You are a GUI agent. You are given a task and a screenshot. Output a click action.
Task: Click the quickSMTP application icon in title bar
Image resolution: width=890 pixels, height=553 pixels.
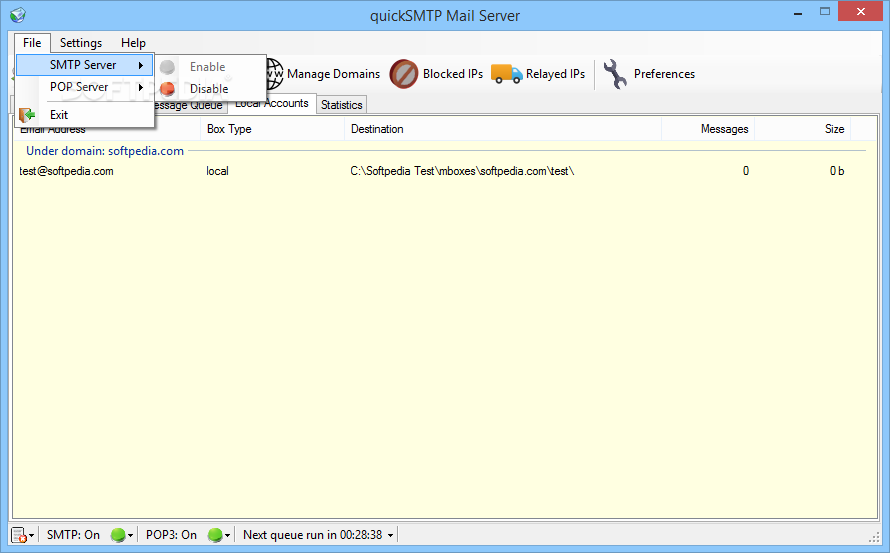[x=18, y=15]
